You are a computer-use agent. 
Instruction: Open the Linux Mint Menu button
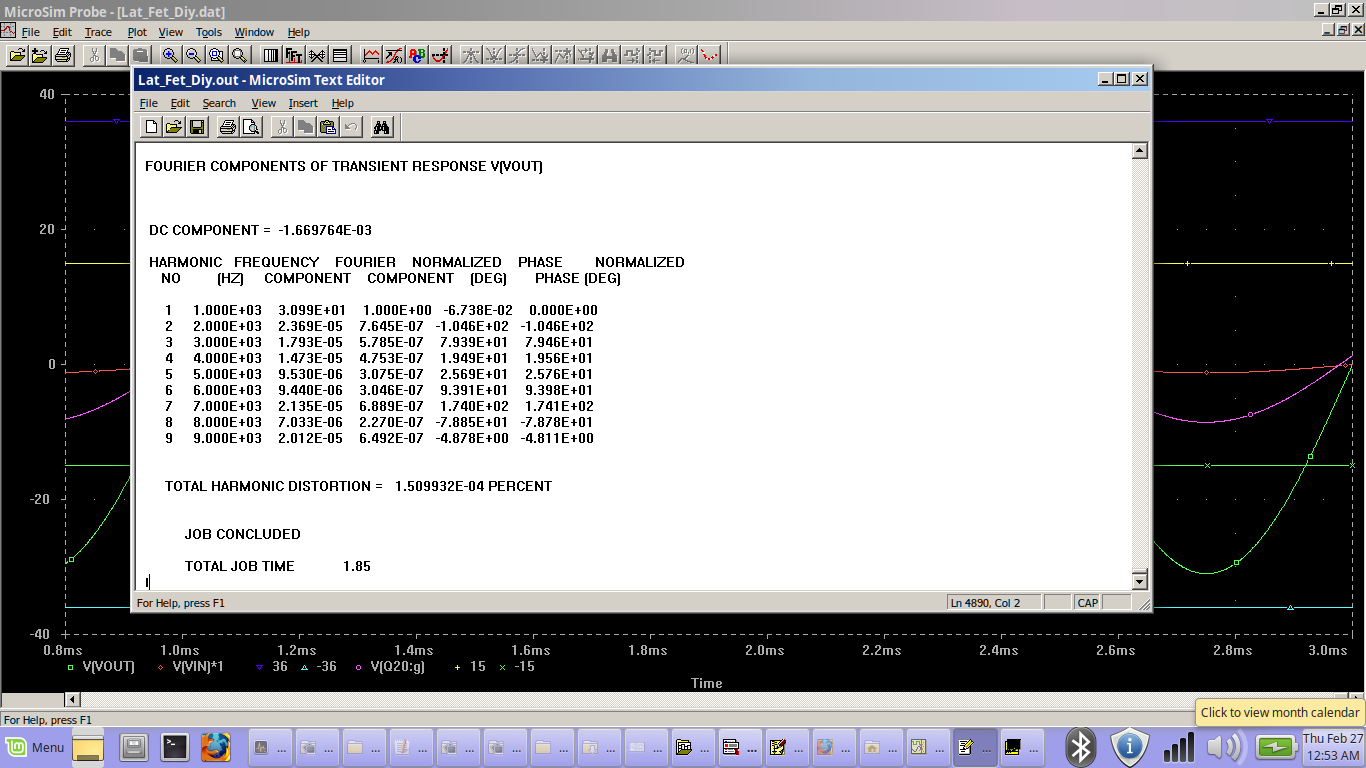36,747
